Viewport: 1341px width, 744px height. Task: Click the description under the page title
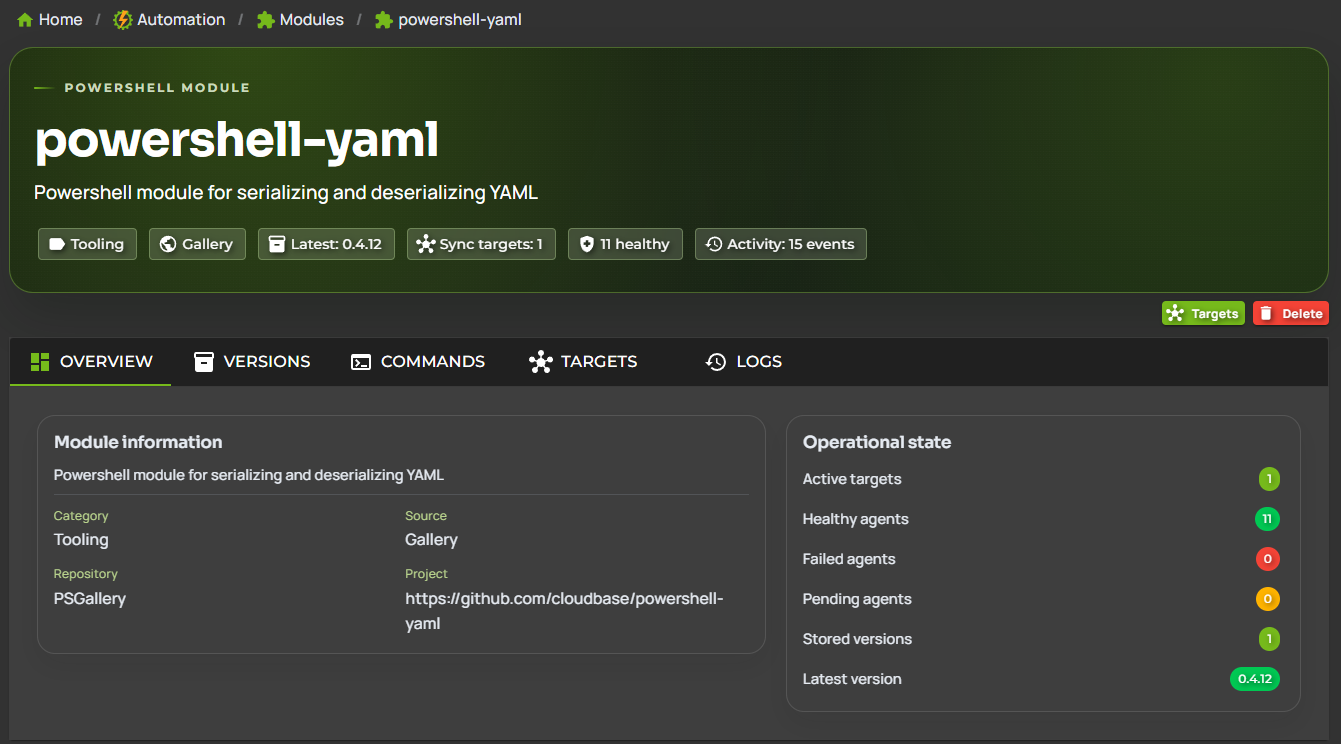tap(286, 192)
